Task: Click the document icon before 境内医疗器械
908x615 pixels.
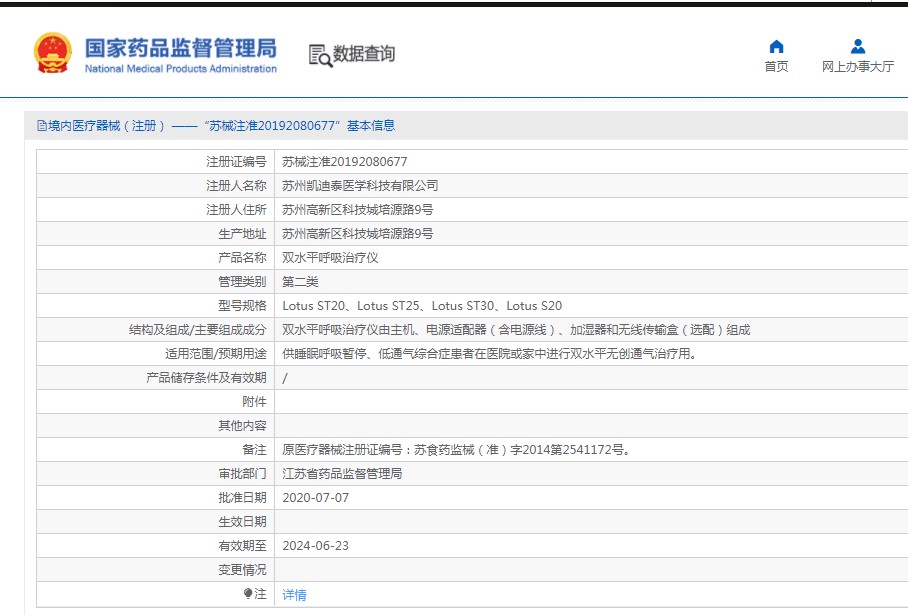Action: pos(42,126)
